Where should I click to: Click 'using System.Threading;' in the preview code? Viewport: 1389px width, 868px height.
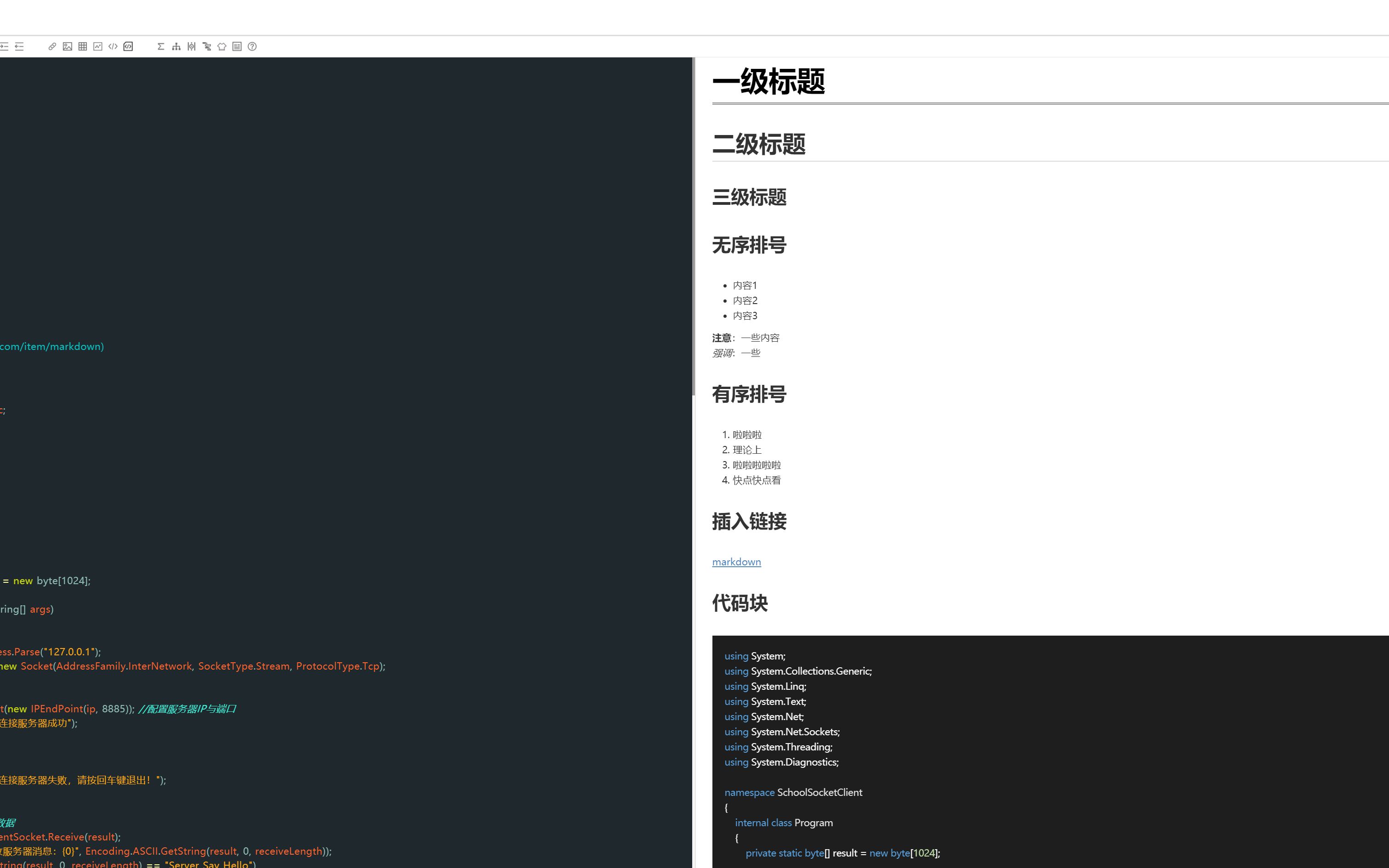778,748
